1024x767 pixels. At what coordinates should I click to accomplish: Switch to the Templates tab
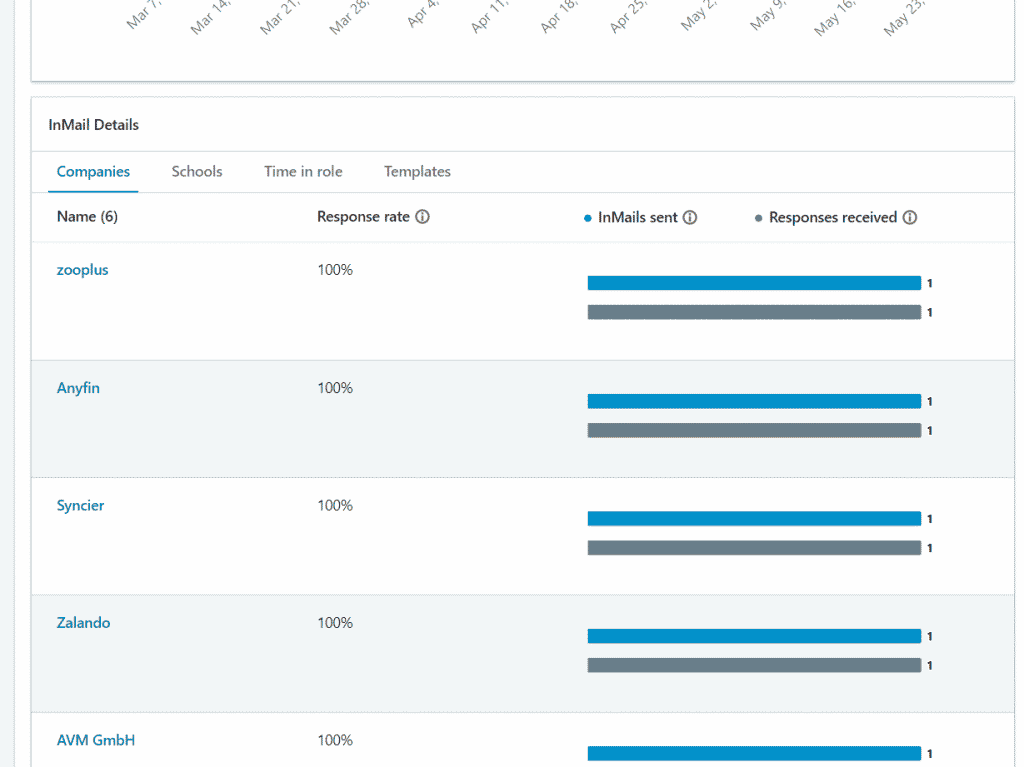[x=417, y=172]
